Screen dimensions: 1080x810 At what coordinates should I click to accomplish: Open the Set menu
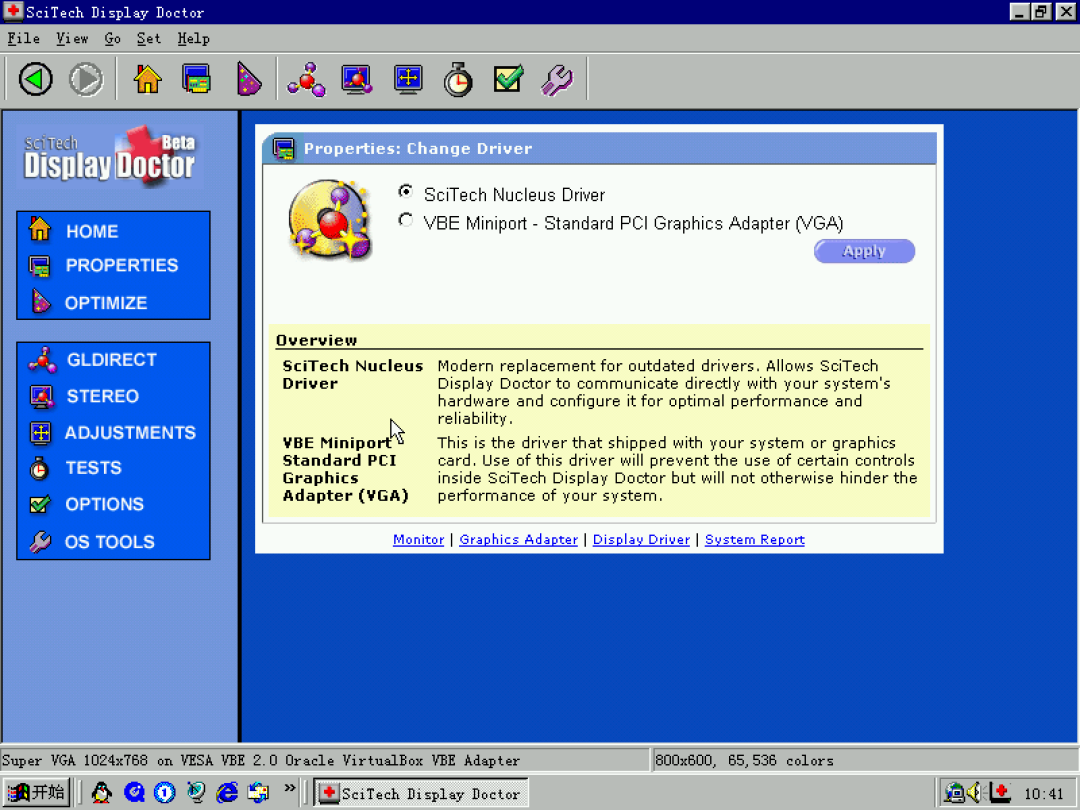(x=149, y=39)
